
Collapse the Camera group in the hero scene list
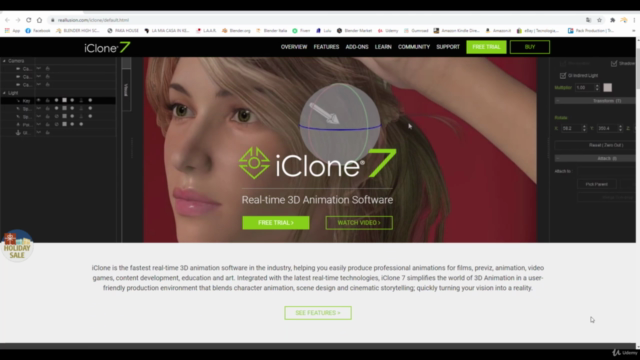pos(4,61)
